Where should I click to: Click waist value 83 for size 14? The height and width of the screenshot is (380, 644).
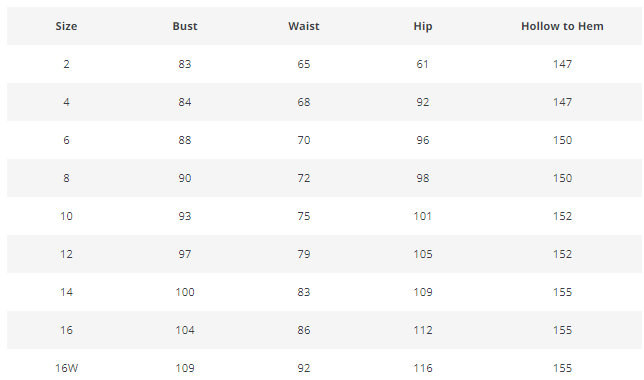point(304,292)
